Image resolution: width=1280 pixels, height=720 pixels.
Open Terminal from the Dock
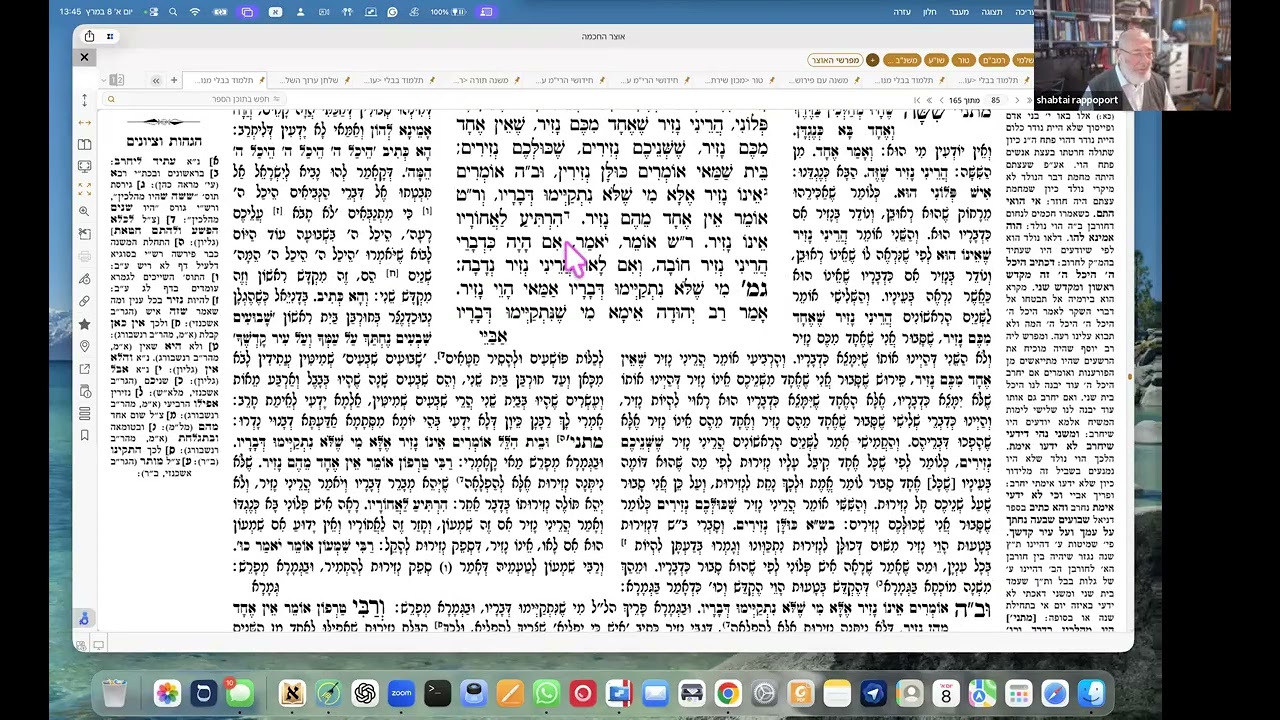(x=437, y=692)
